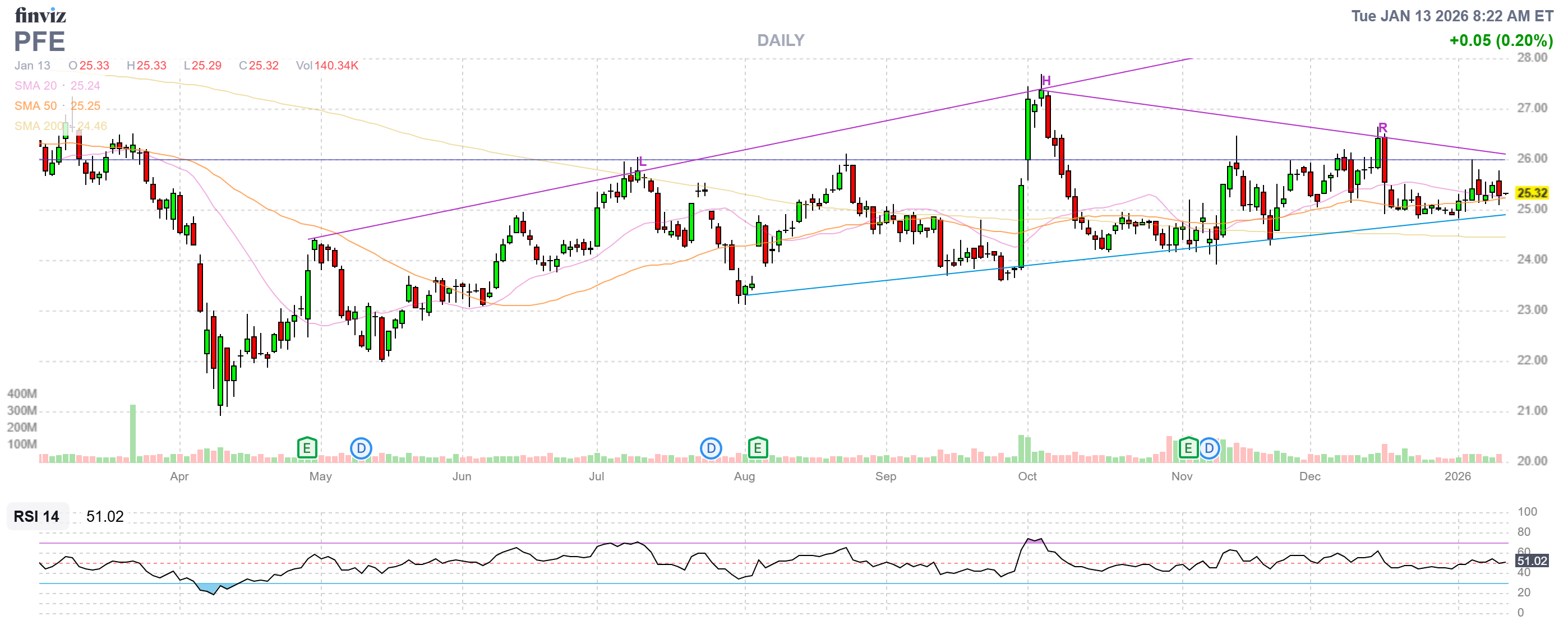This screenshot has height=630, width=1568.
Task: Click the 51.02 RSI value tag
Action: pyautogui.click(x=1532, y=560)
